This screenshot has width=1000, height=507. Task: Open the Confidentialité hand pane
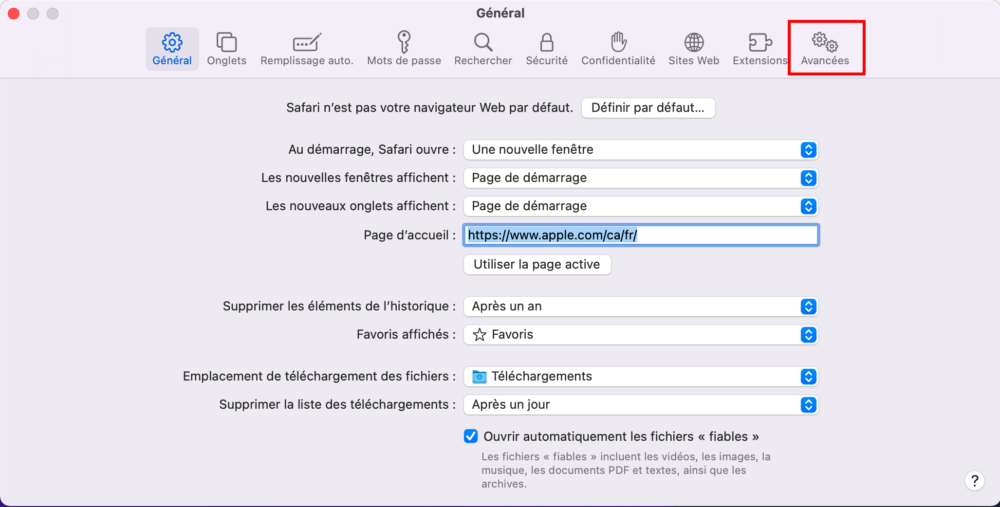click(x=618, y=48)
